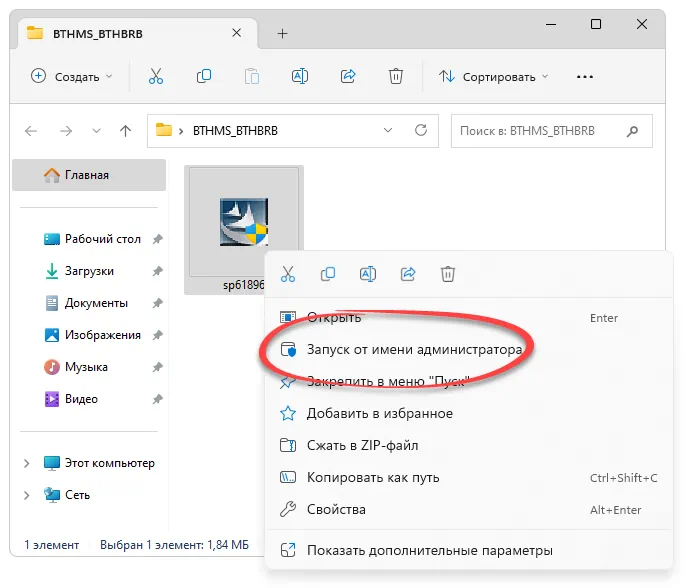Open Рабочий стол in the sidebar
The image size is (687, 588).
(89, 239)
